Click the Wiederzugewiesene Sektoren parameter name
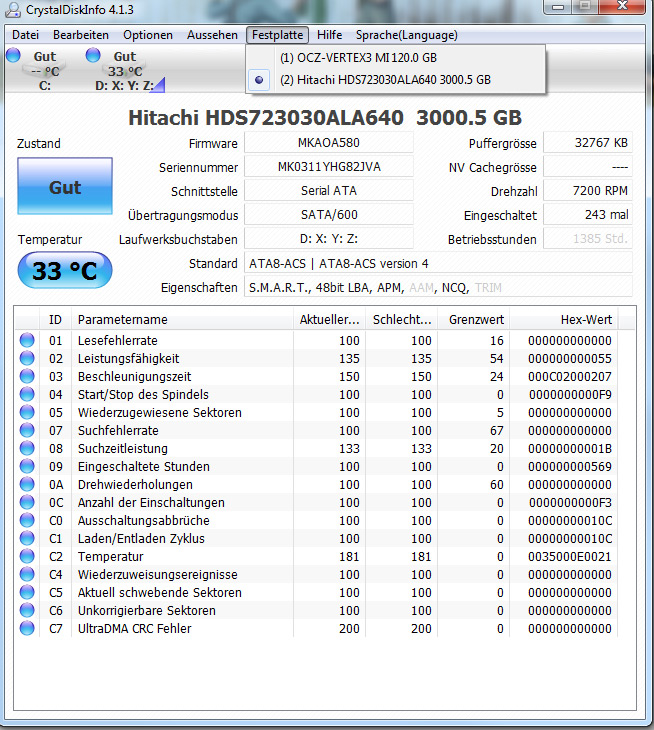The height and width of the screenshot is (730, 654). (x=160, y=412)
